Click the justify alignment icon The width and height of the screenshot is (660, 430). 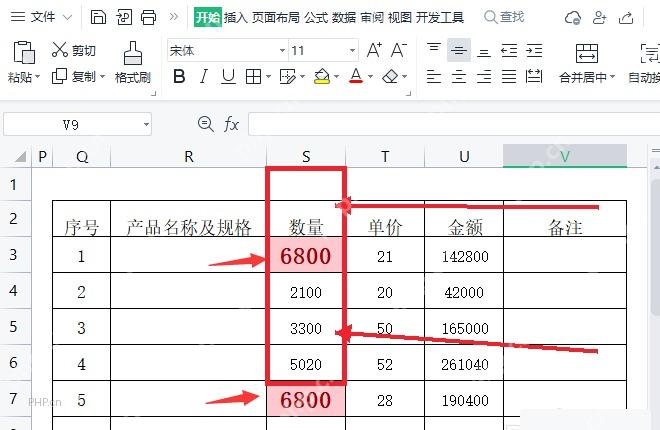508,77
